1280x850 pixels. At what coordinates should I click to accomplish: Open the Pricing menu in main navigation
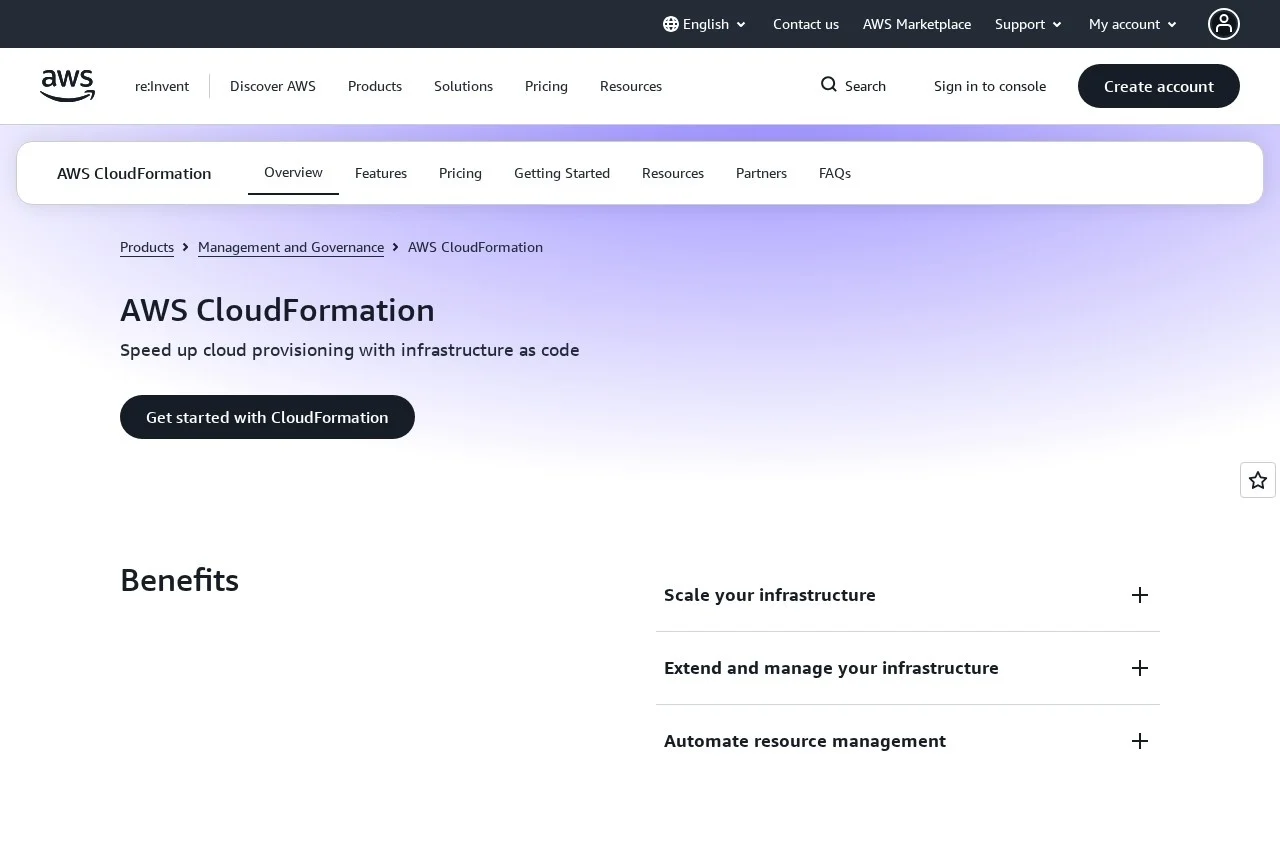tap(546, 86)
